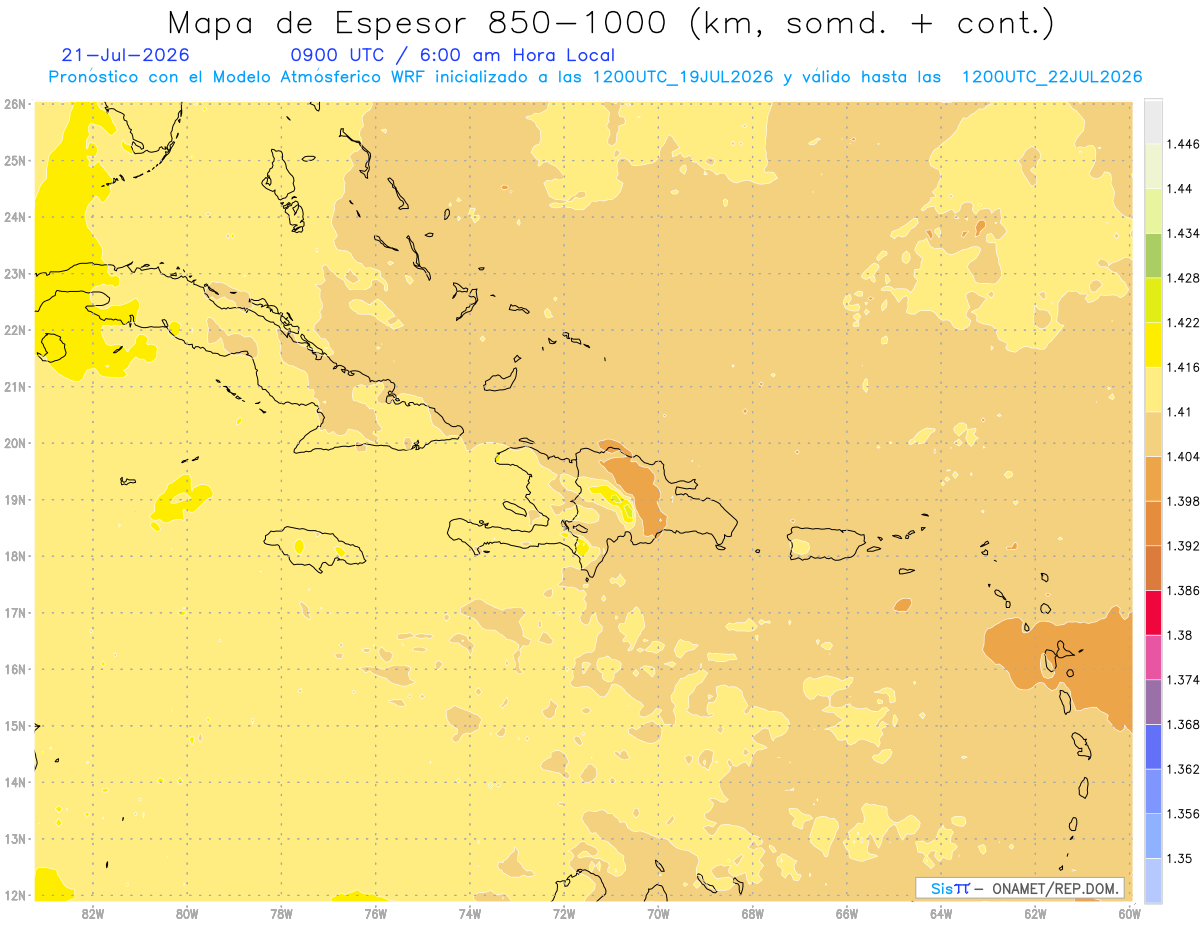Screen dimensions: 1200x927
Task: Click the 80W longitude axis label
Action: (187, 912)
